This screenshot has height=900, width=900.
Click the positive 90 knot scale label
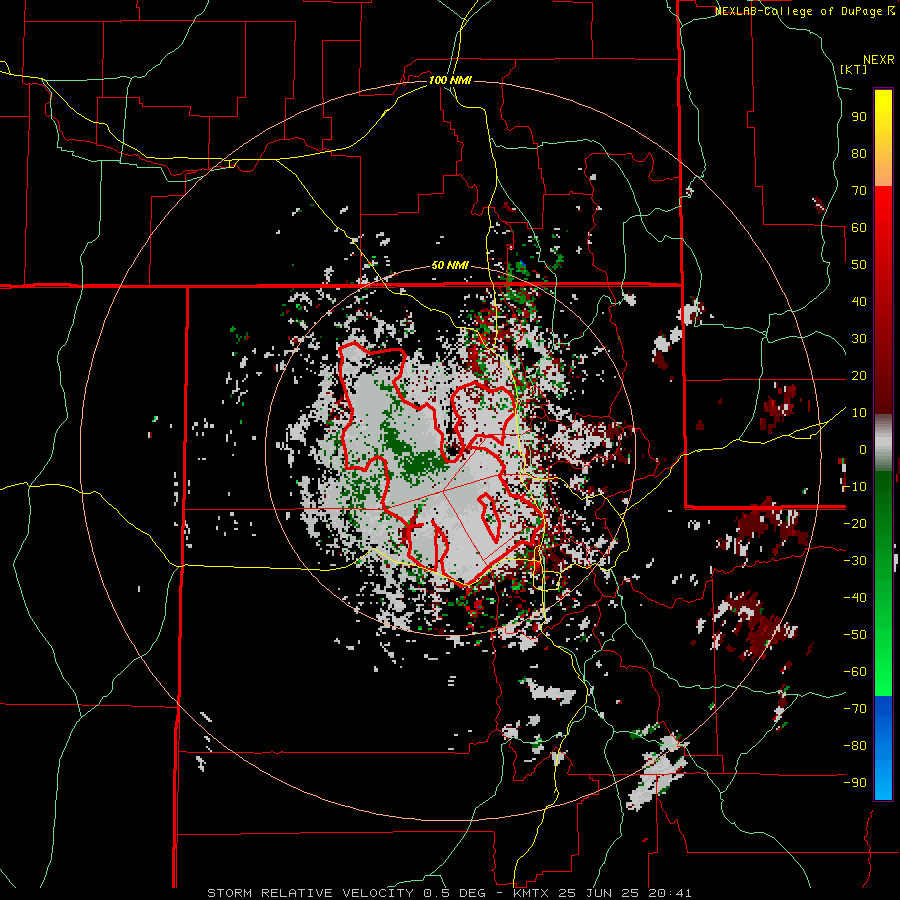[859, 117]
